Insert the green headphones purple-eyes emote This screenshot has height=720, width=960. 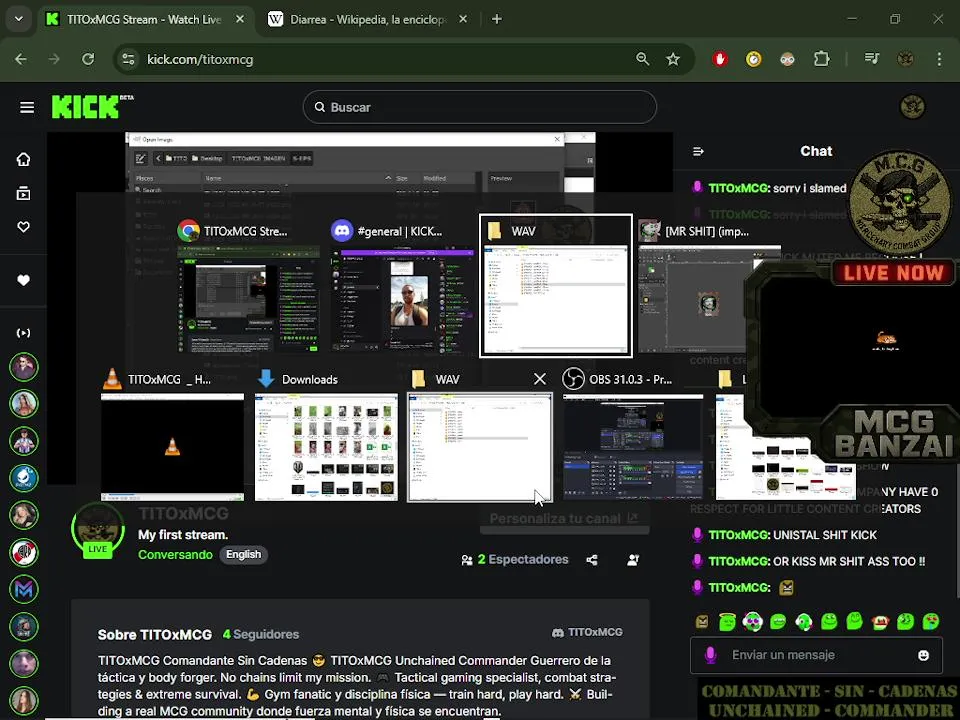point(752,621)
